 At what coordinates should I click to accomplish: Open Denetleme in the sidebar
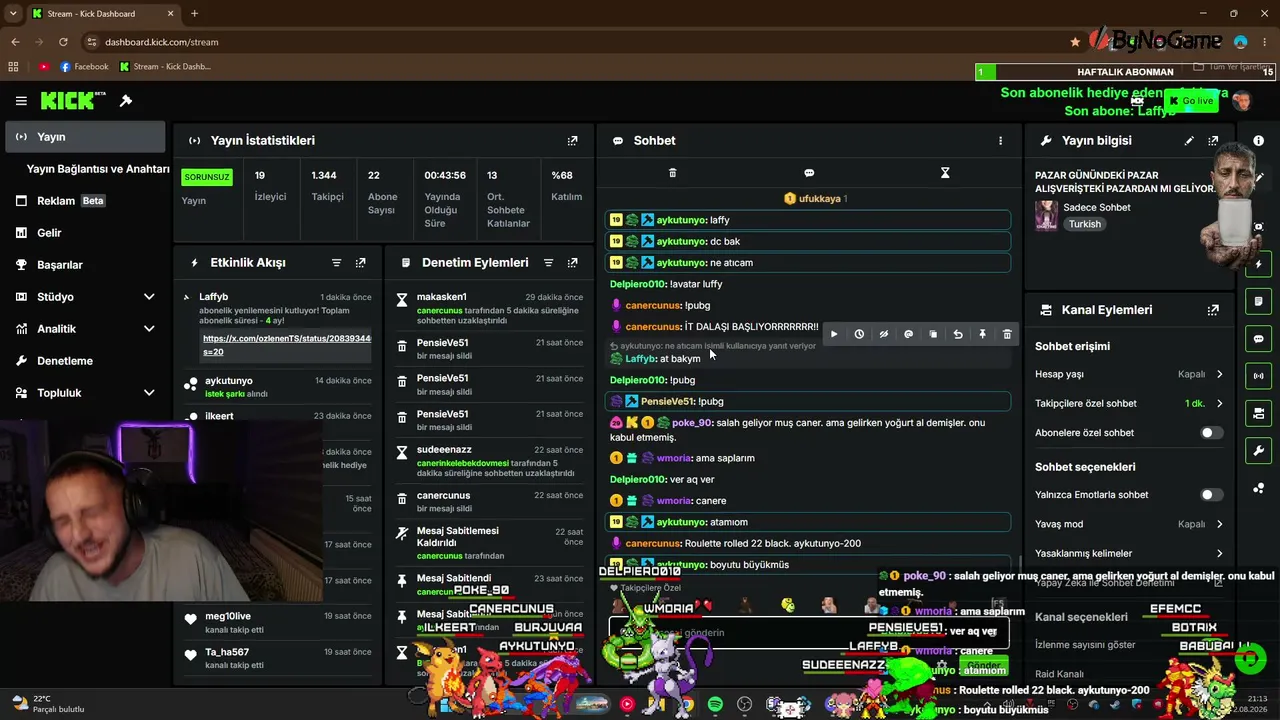(84, 361)
